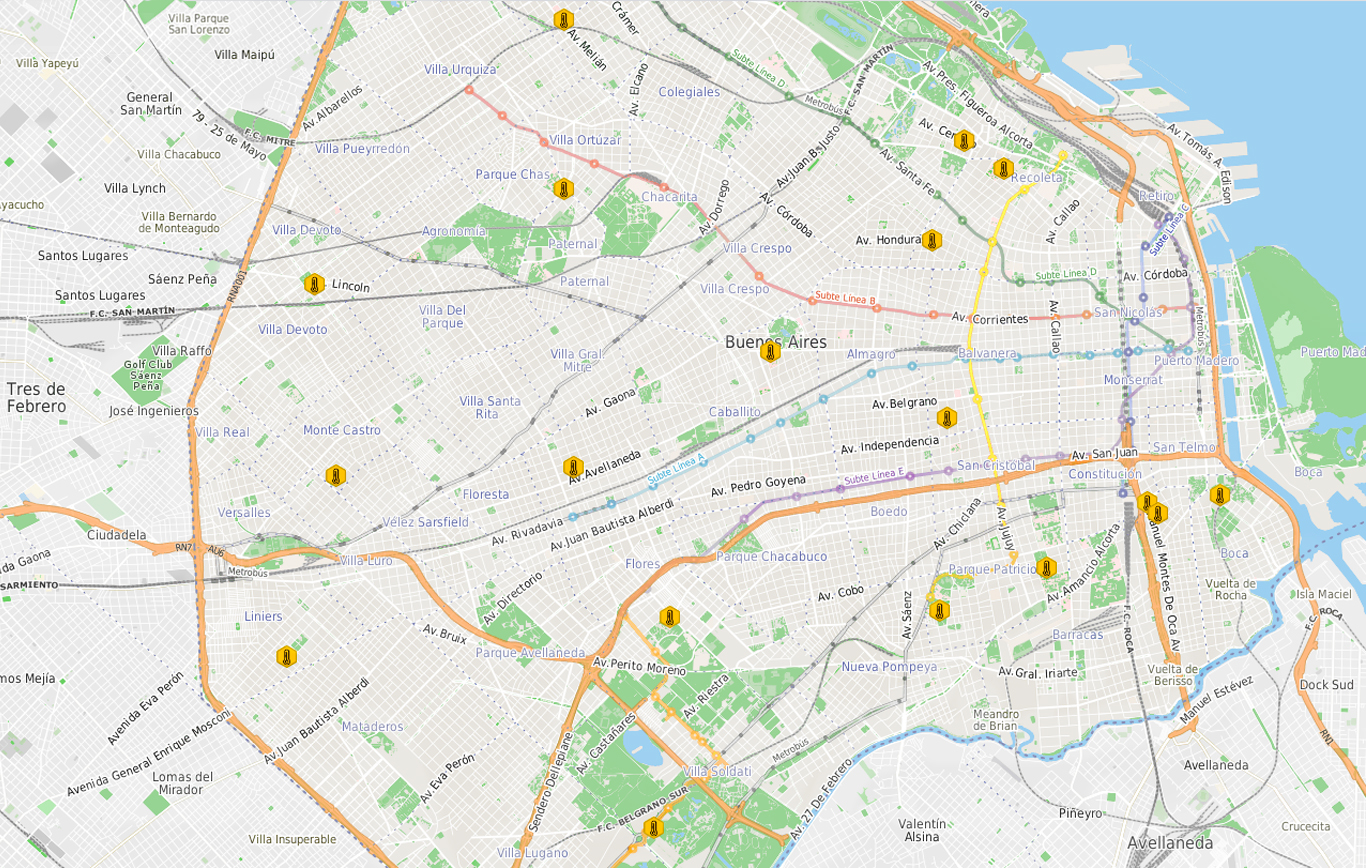Click the Buenos Aires city label
The height and width of the screenshot is (868, 1366).
776,342
